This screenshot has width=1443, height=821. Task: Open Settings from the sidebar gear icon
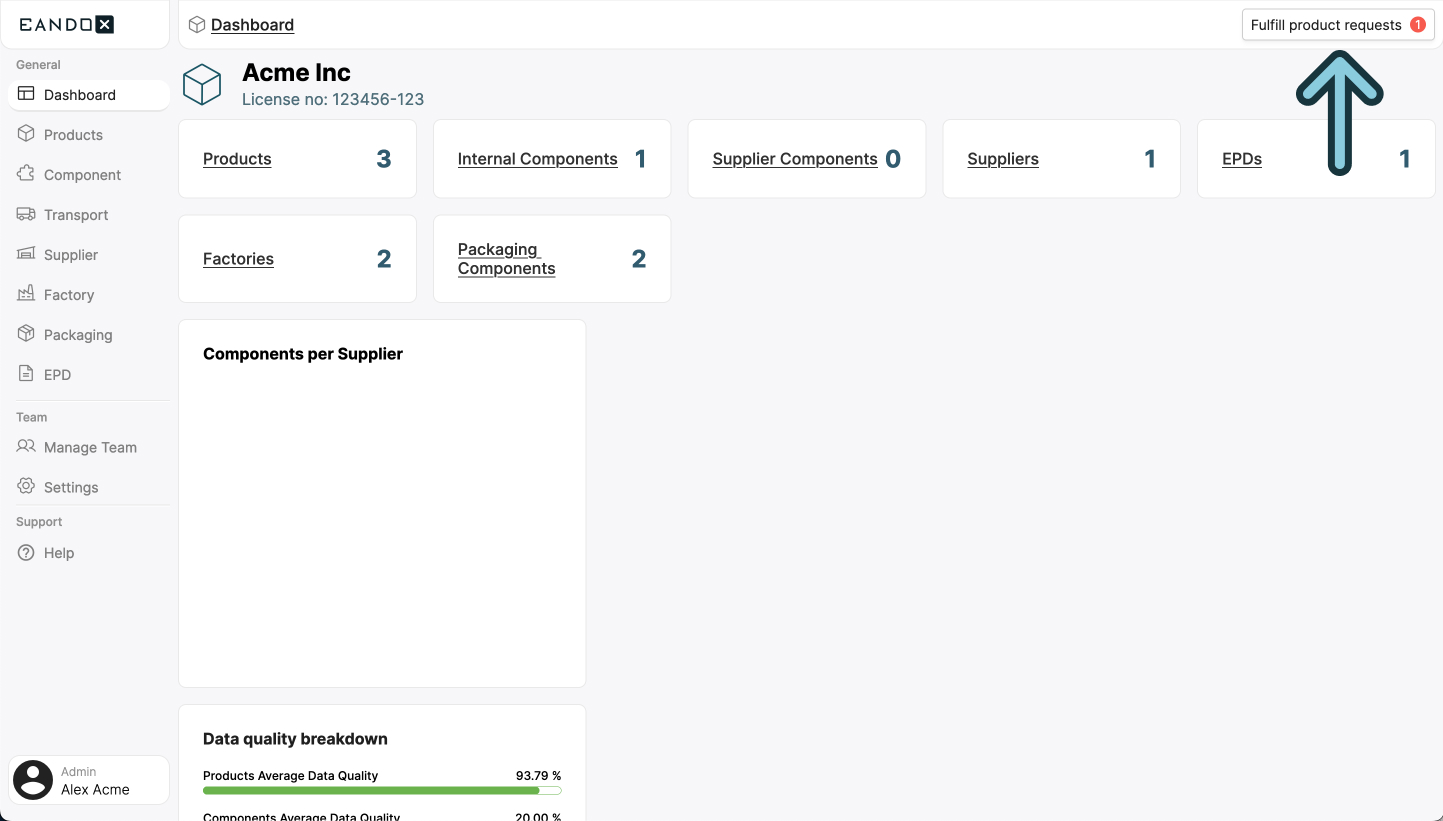coord(26,487)
